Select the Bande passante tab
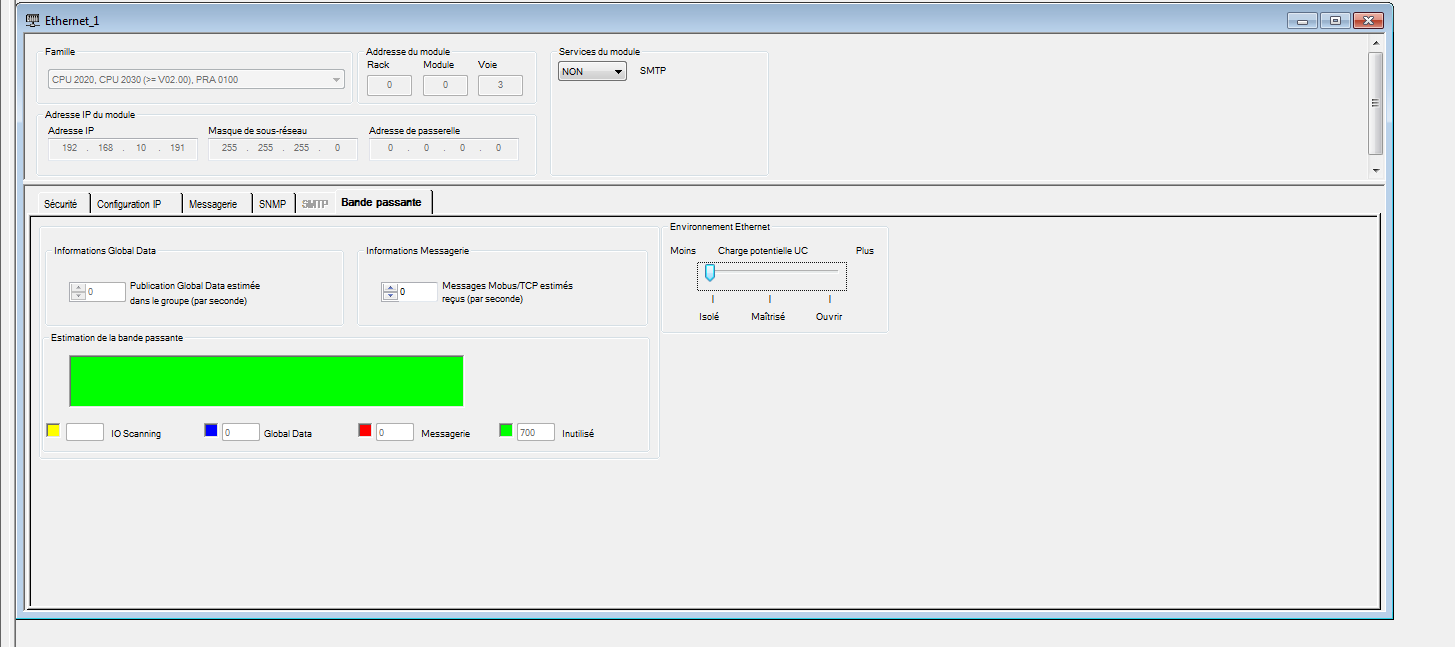The height and width of the screenshot is (647, 1455). coord(381,203)
